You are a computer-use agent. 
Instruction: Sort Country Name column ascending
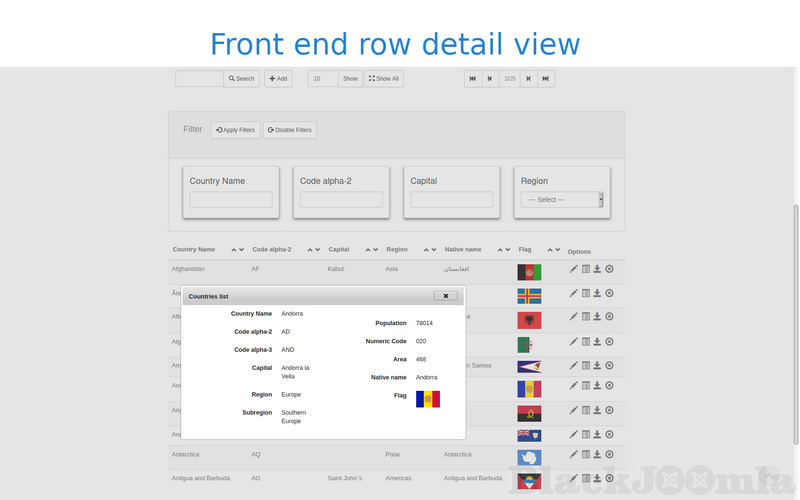(234, 250)
